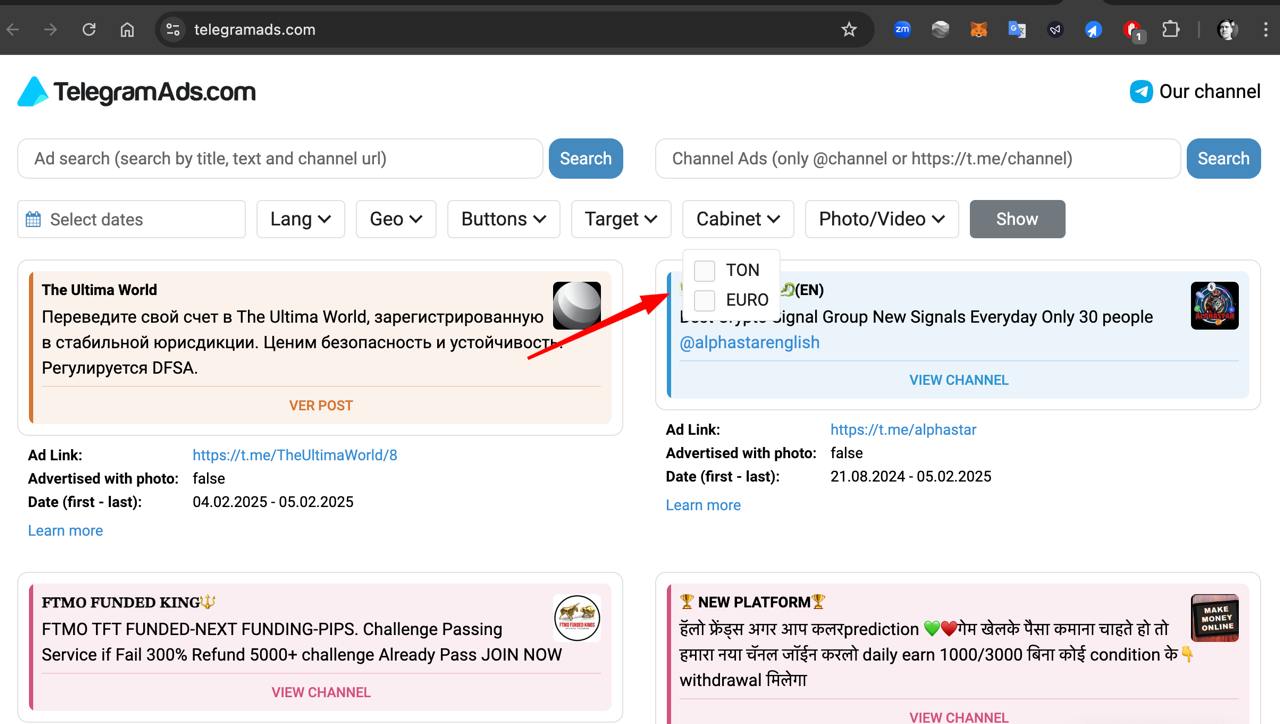The width and height of the screenshot is (1280, 724).
Task: Search ads with the left Search button
Action: pos(586,158)
